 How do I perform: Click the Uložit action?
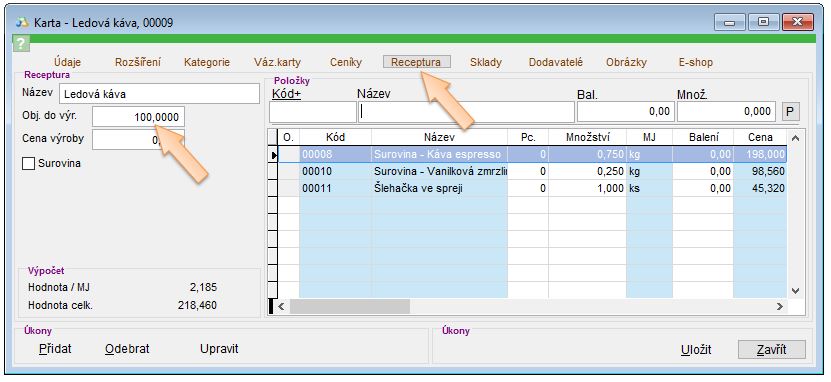(696, 350)
